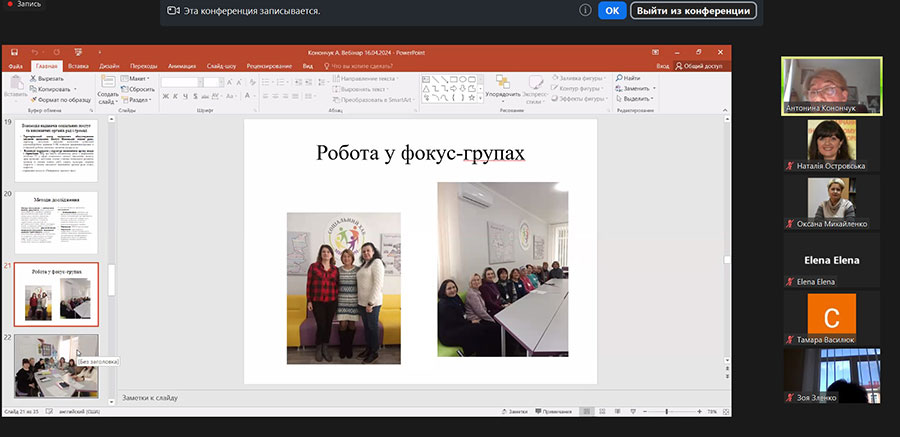The height and width of the screenshot is (437, 900).
Task: Click Format Painter (Формат по образцу)
Action: 59,100
